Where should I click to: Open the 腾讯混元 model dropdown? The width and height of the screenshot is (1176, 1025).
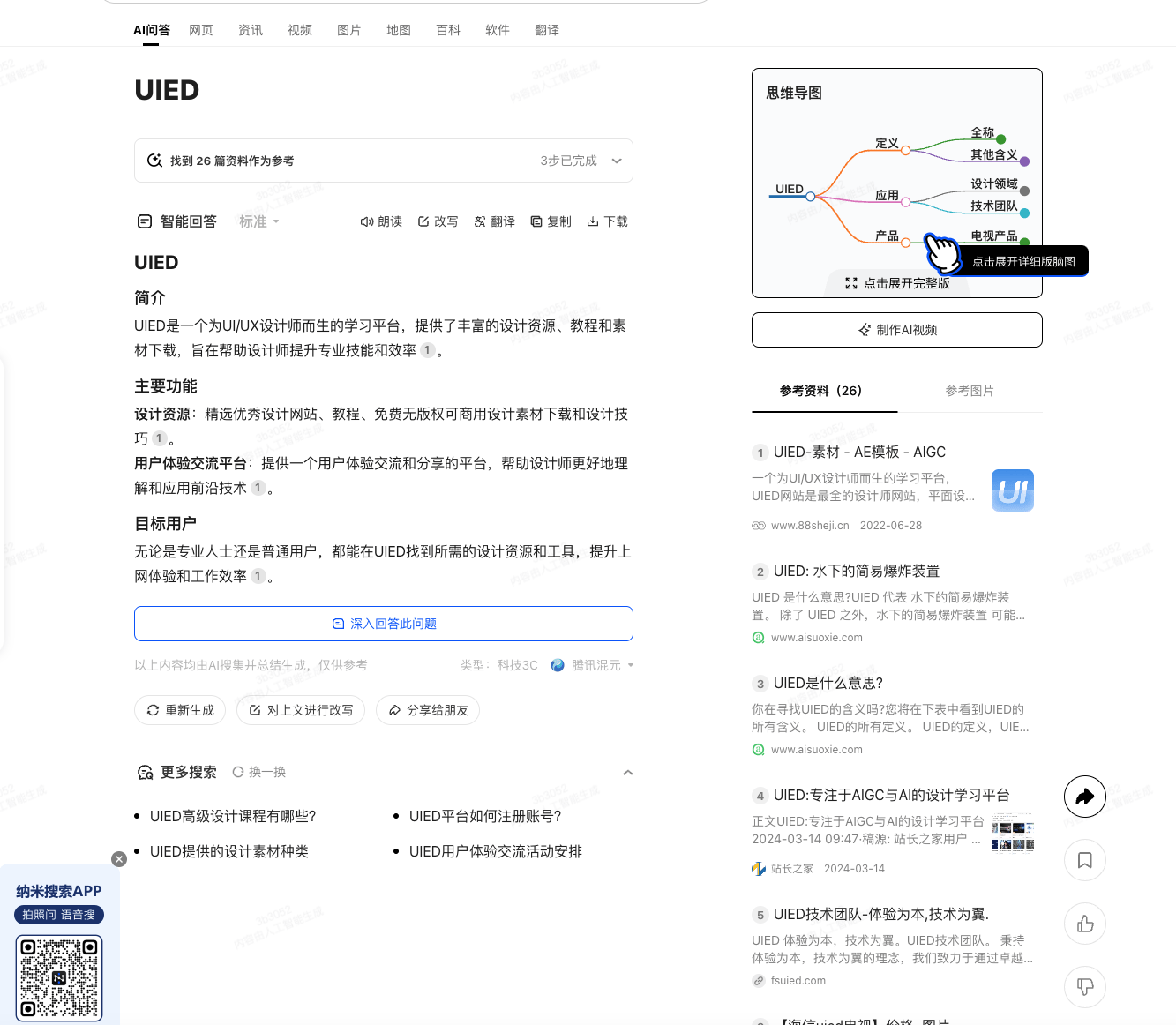point(593,665)
